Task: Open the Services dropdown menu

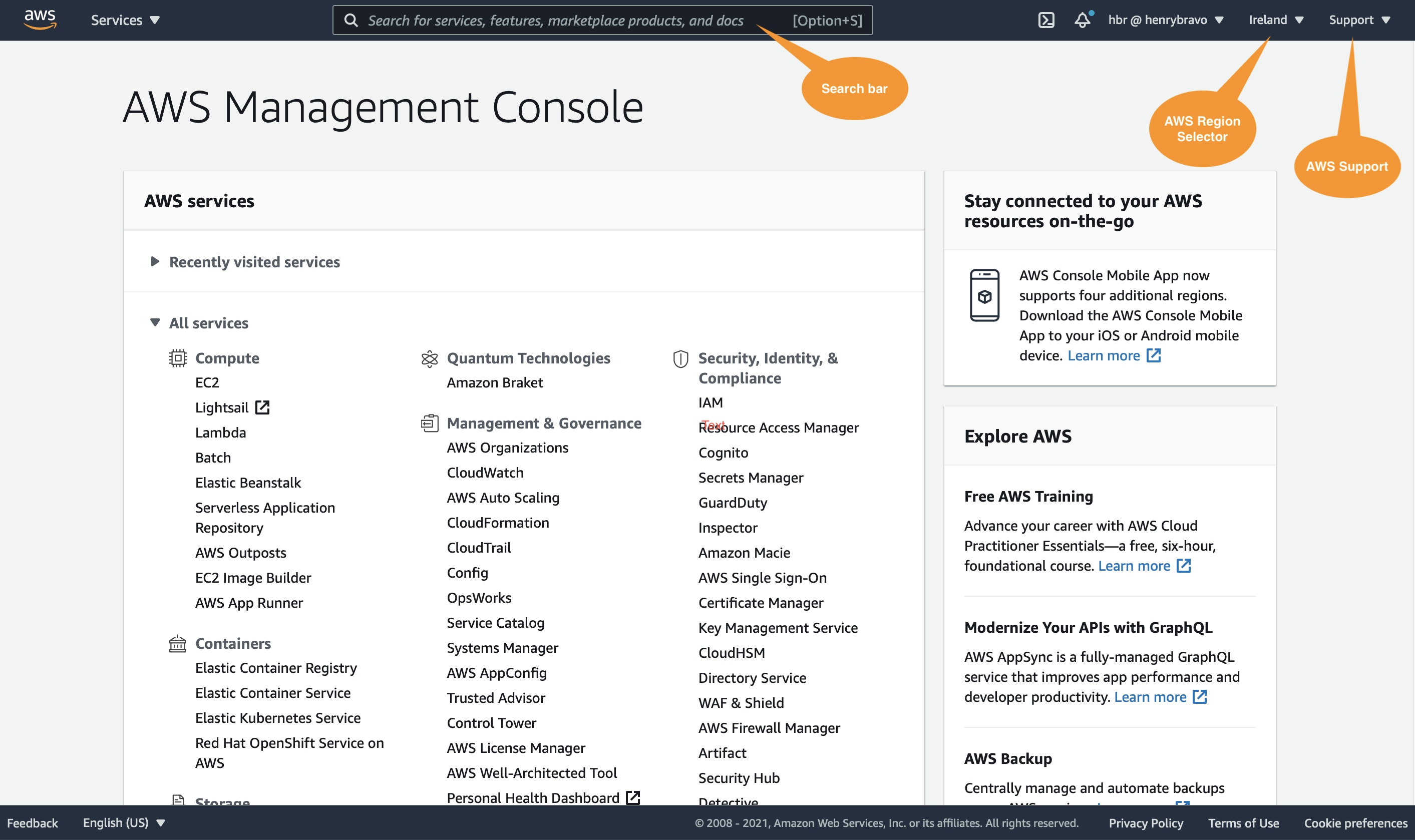Action: 125,21
